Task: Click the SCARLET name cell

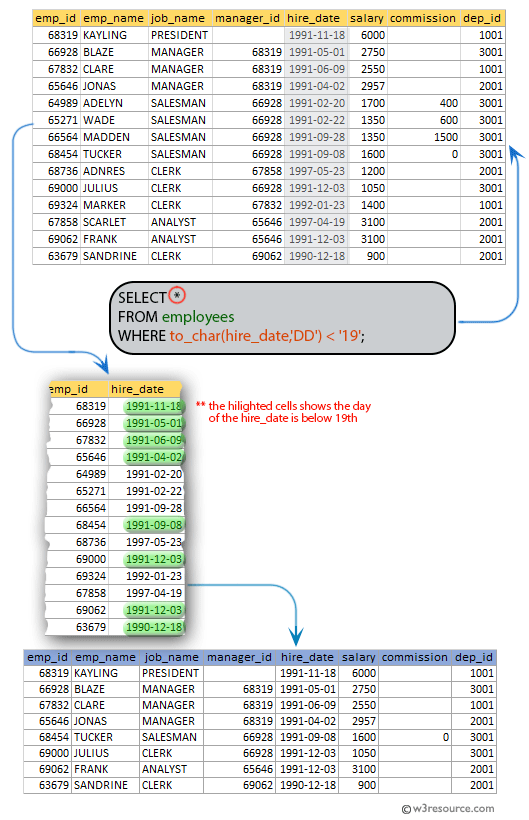Action: 105,222
